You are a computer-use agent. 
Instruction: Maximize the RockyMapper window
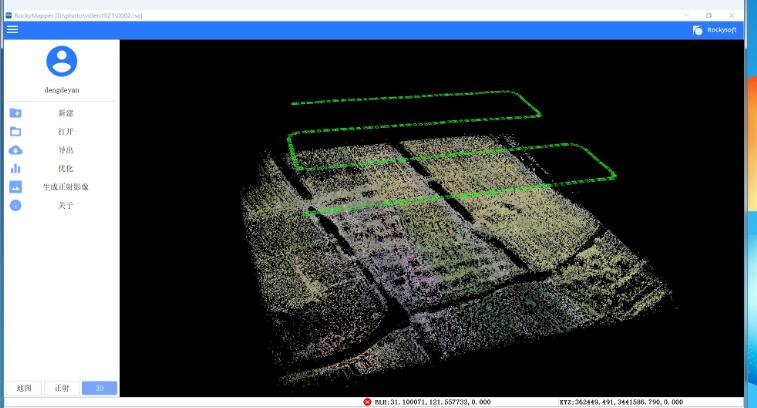(x=709, y=15)
